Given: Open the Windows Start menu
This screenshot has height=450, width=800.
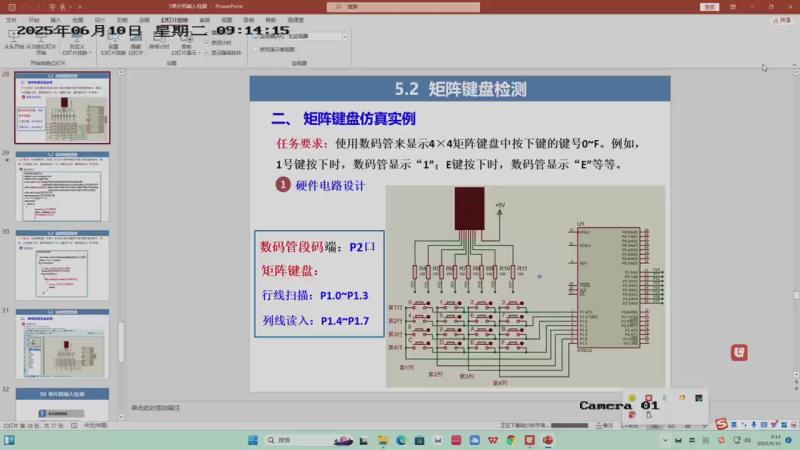Looking at the screenshot, I should 253,440.
